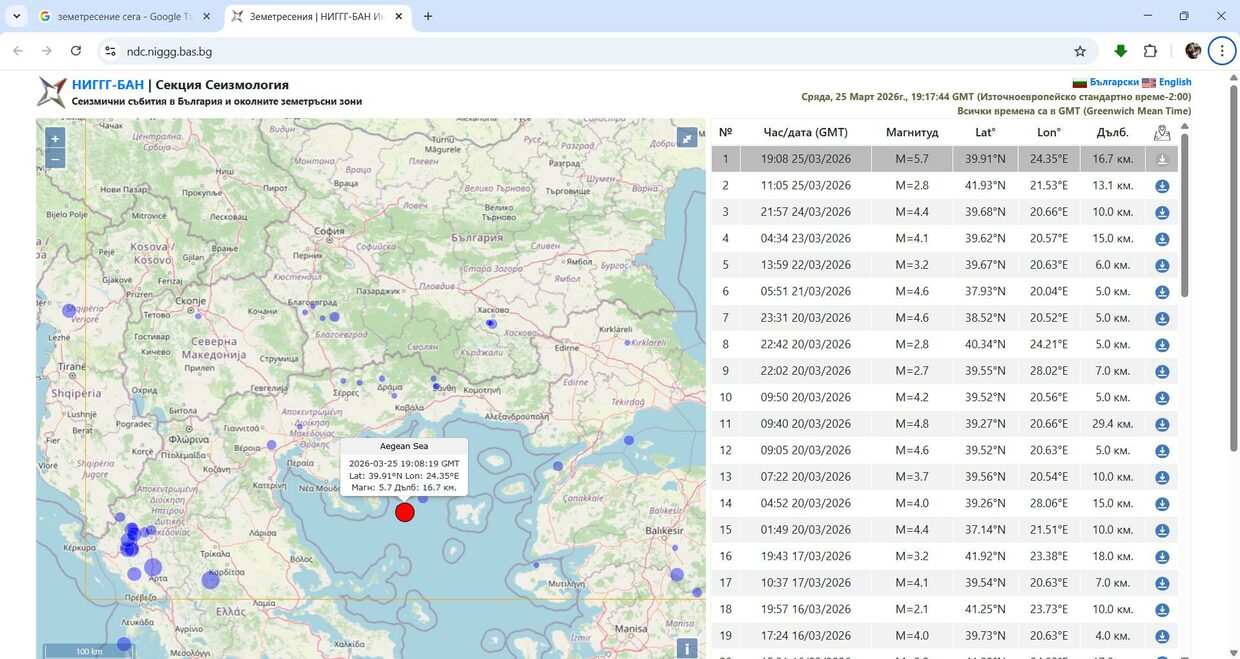This screenshot has width=1240, height=659.
Task: Open a new browser tab
Action: click(428, 16)
